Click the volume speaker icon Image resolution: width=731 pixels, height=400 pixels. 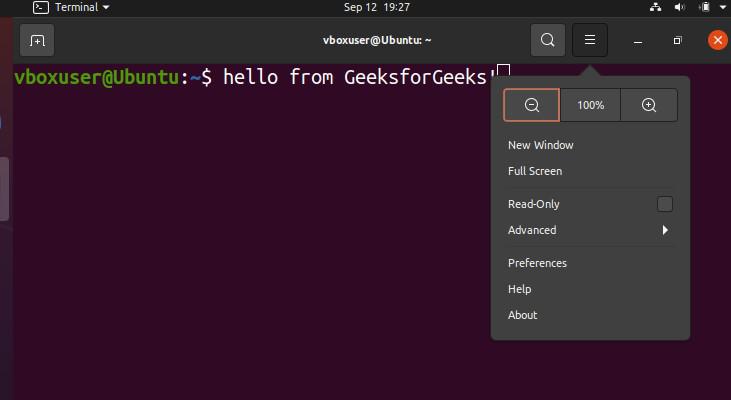680,7
